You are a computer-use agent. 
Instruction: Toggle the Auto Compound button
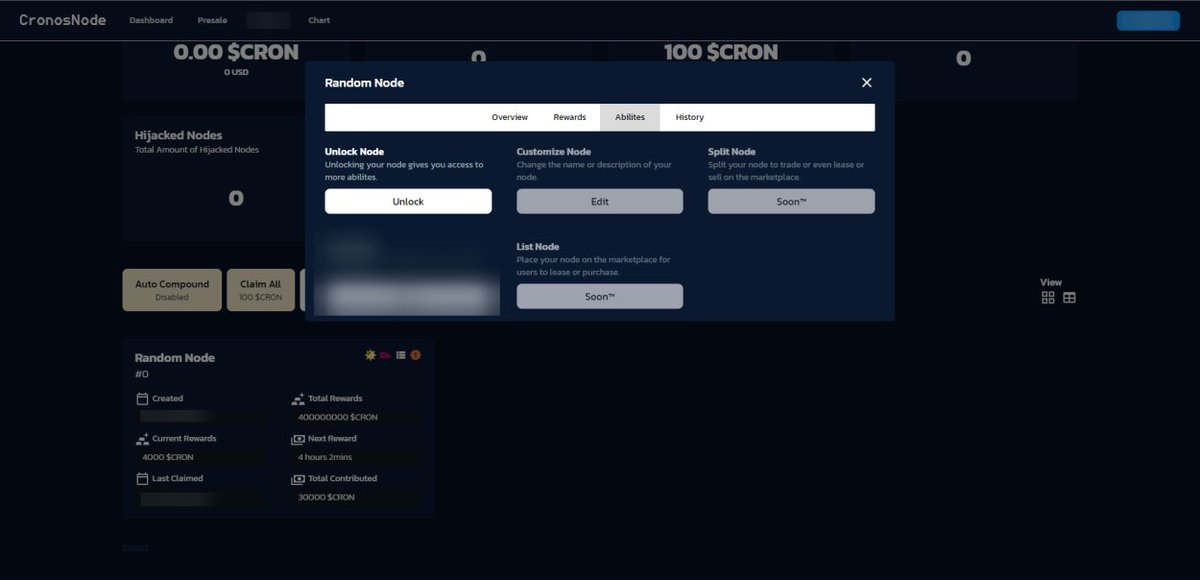coord(172,289)
